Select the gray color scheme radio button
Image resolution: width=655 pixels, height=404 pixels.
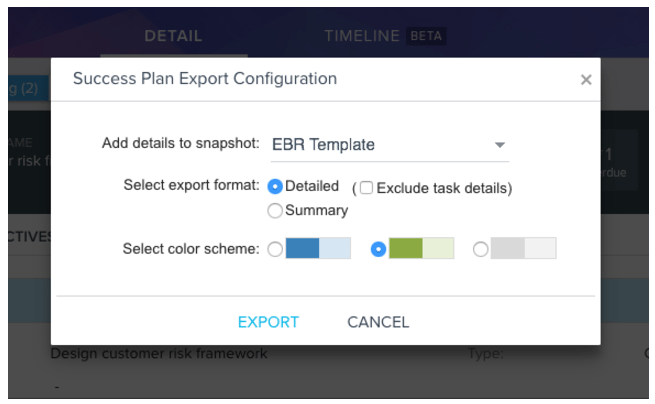tap(481, 249)
